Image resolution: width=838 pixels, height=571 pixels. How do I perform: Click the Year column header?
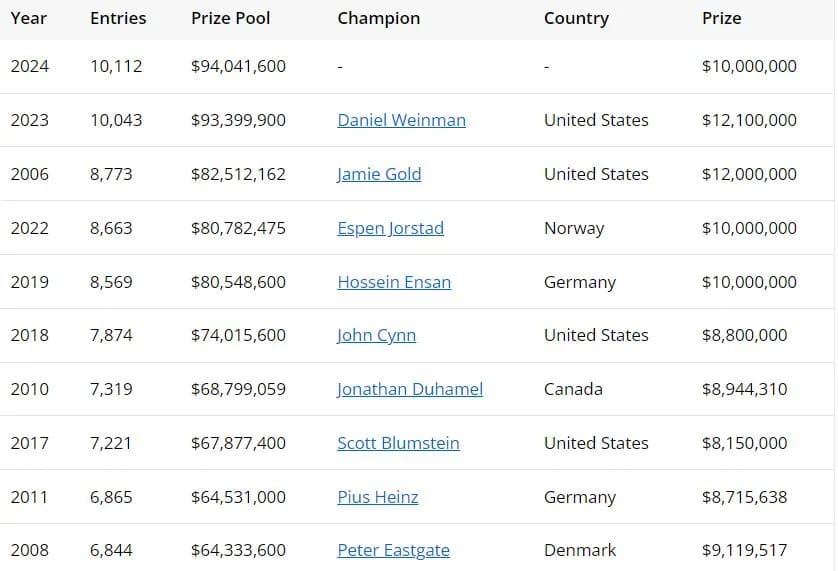click(29, 18)
